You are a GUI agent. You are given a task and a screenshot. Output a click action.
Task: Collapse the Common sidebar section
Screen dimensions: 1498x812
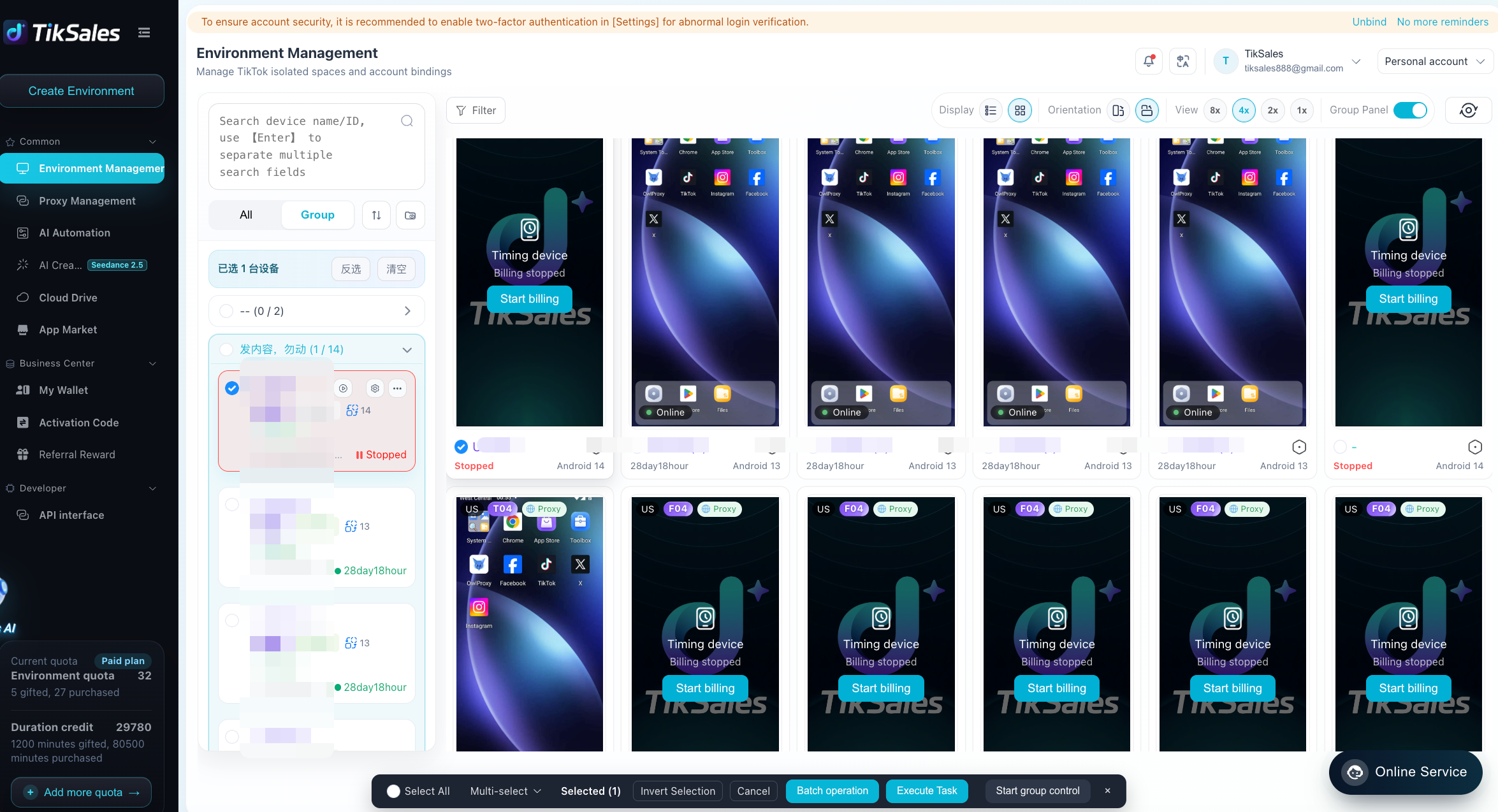click(152, 141)
